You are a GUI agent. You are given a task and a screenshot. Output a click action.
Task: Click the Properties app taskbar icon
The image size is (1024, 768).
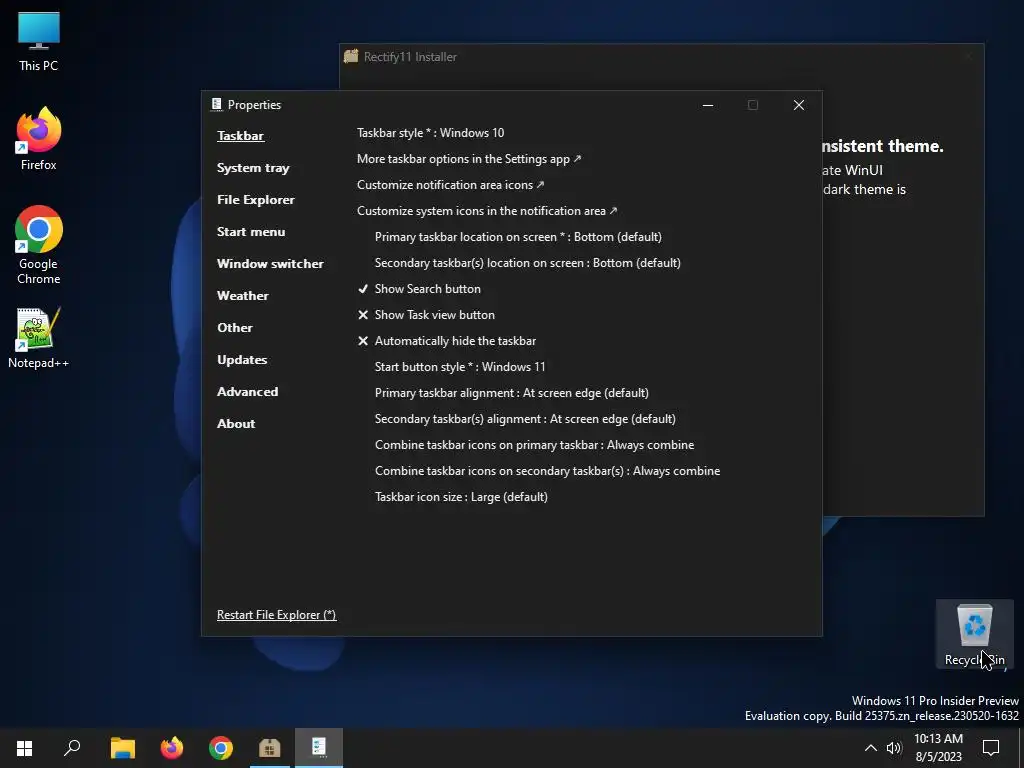pyautogui.click(x=319, y=748)
